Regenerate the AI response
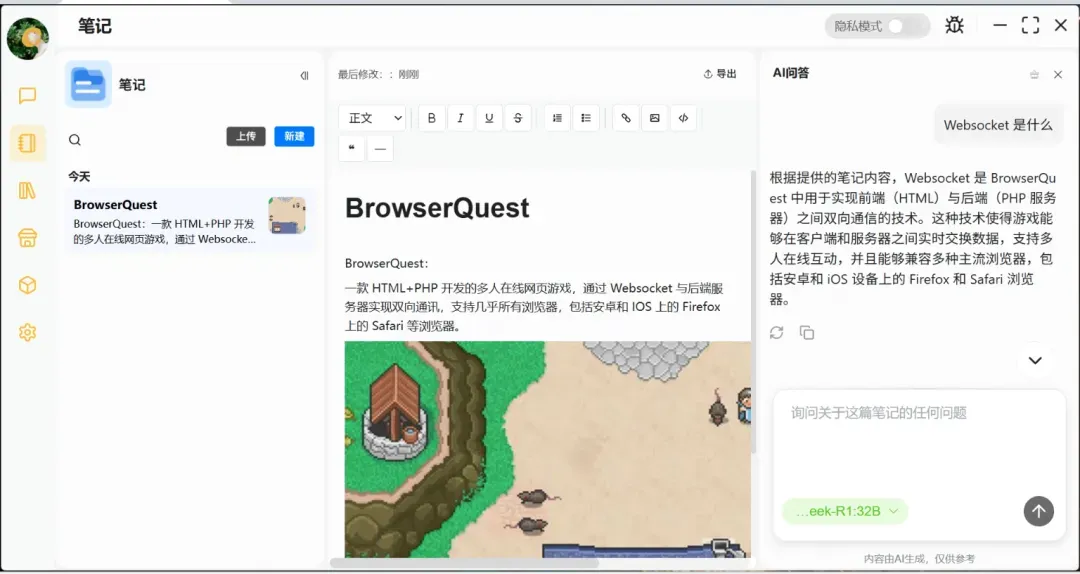 point(777,333)
